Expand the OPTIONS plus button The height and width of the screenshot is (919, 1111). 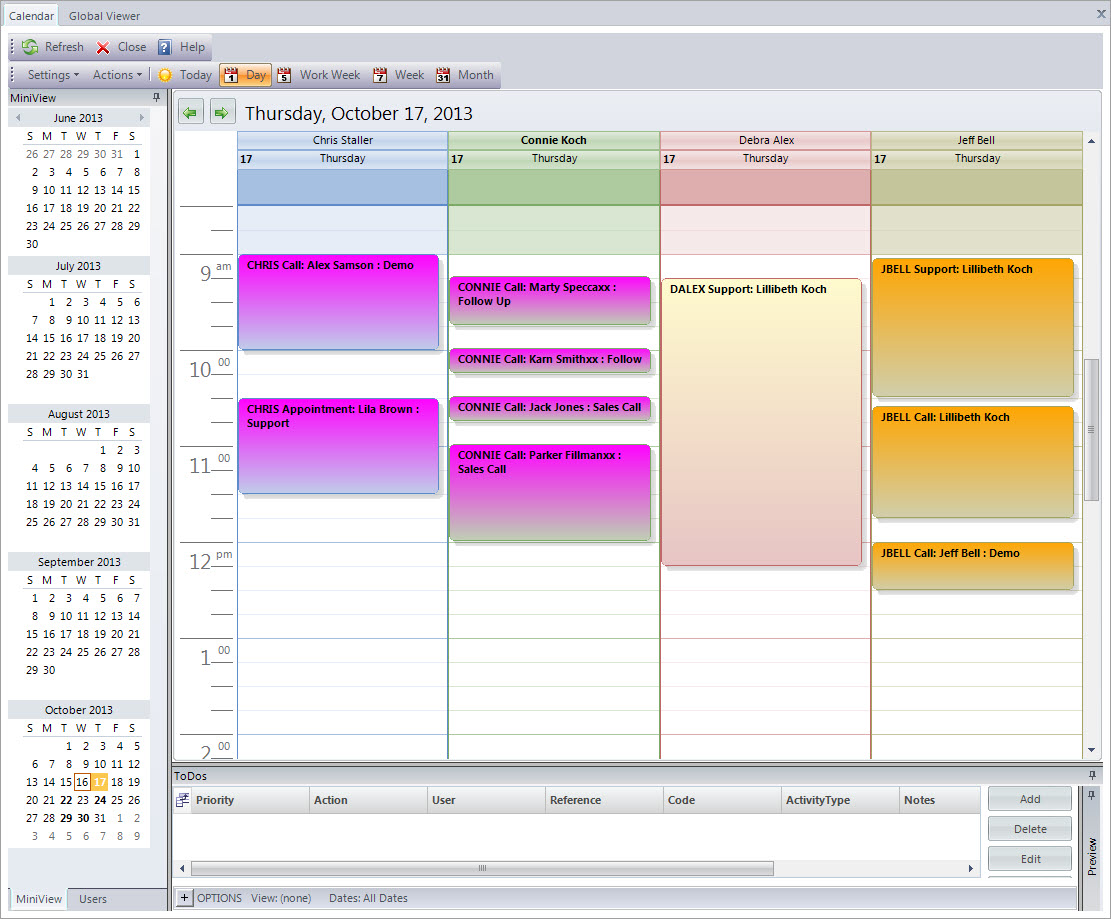(184, 898)
